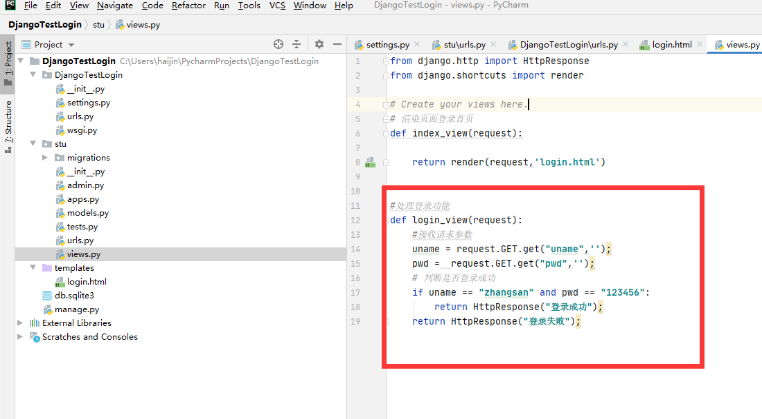Close the login.html editor tab

pyautogui.click(x=700, y=45)
